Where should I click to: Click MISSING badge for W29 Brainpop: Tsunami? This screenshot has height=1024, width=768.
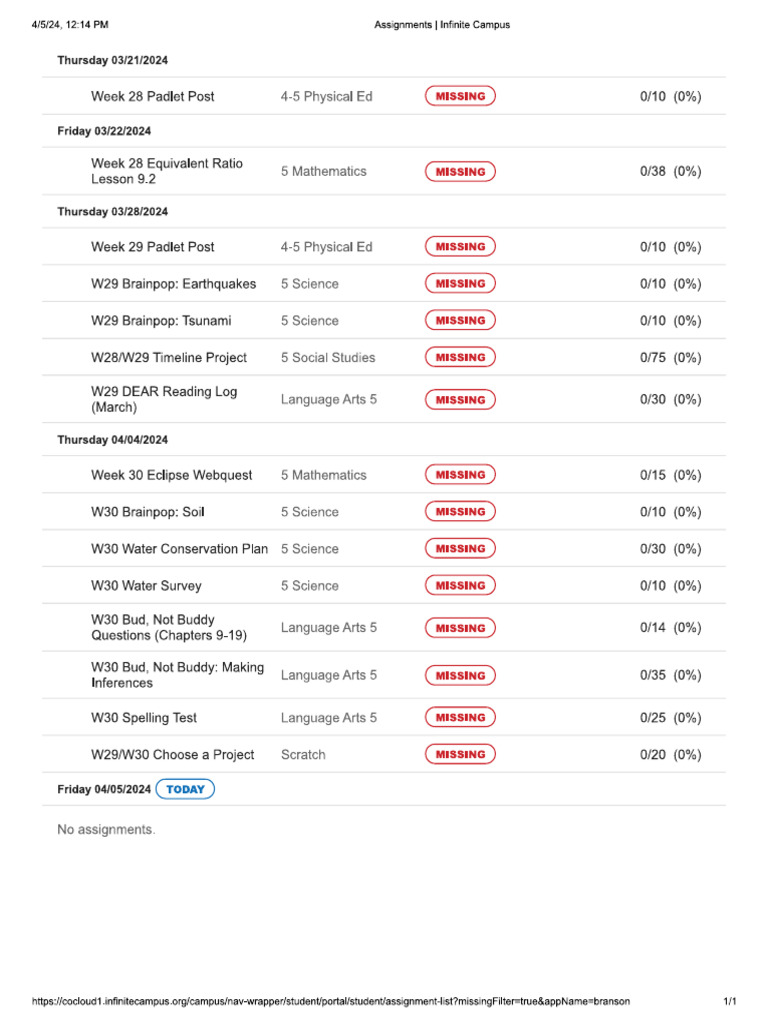click(x=460, y=321)
